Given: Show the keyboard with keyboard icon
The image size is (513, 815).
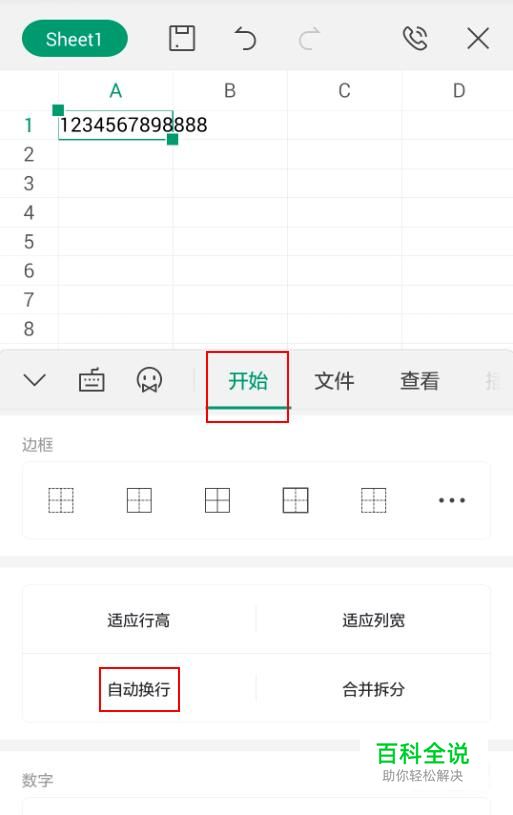Looking at the screenshot, I should (x=91, y=380).
